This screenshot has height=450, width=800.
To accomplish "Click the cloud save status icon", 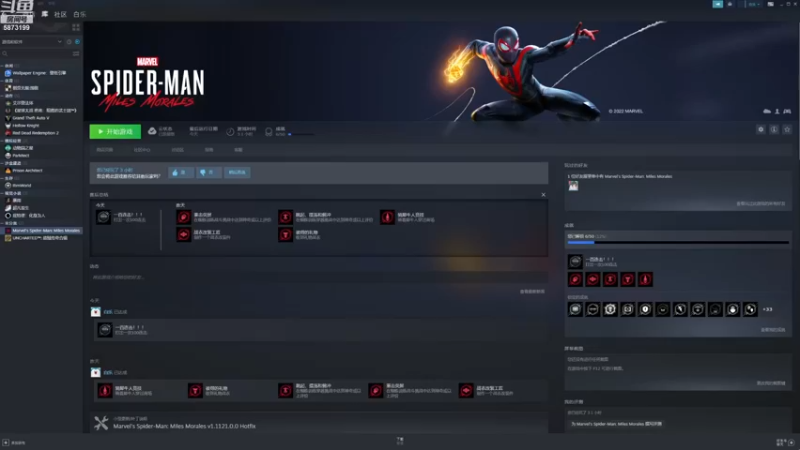I will click(152, 131).
